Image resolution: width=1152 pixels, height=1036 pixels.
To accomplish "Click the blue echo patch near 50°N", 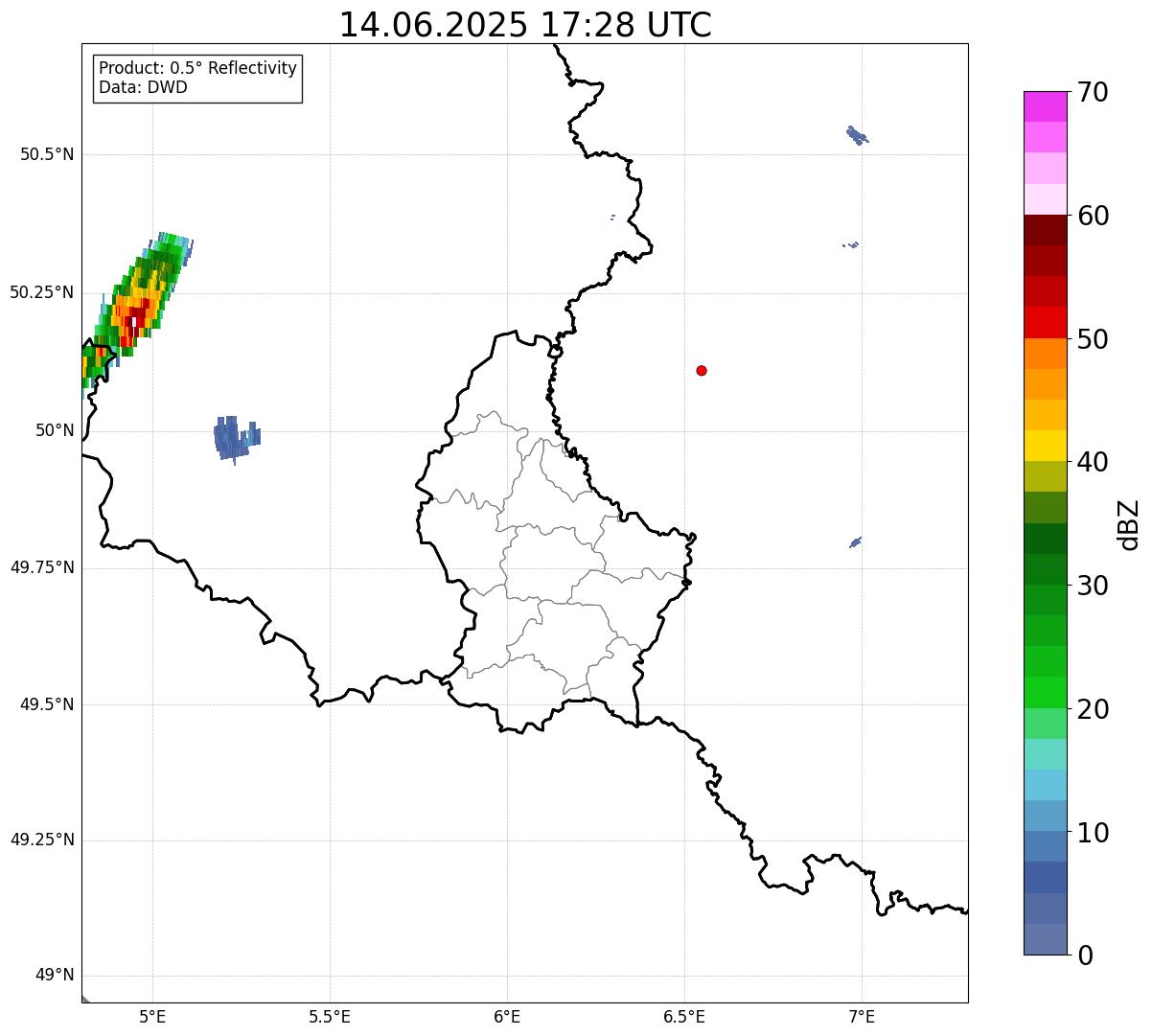I will click(x=235, y=439).
